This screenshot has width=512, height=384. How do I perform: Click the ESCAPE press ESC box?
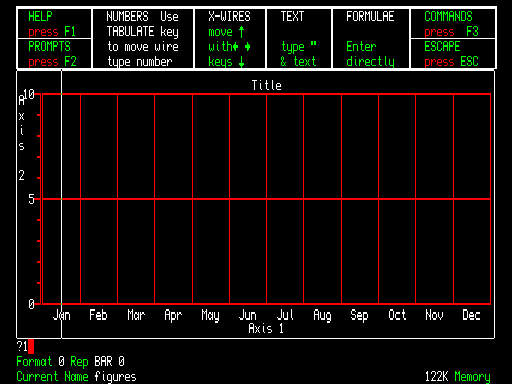click(x=453, y=54)
